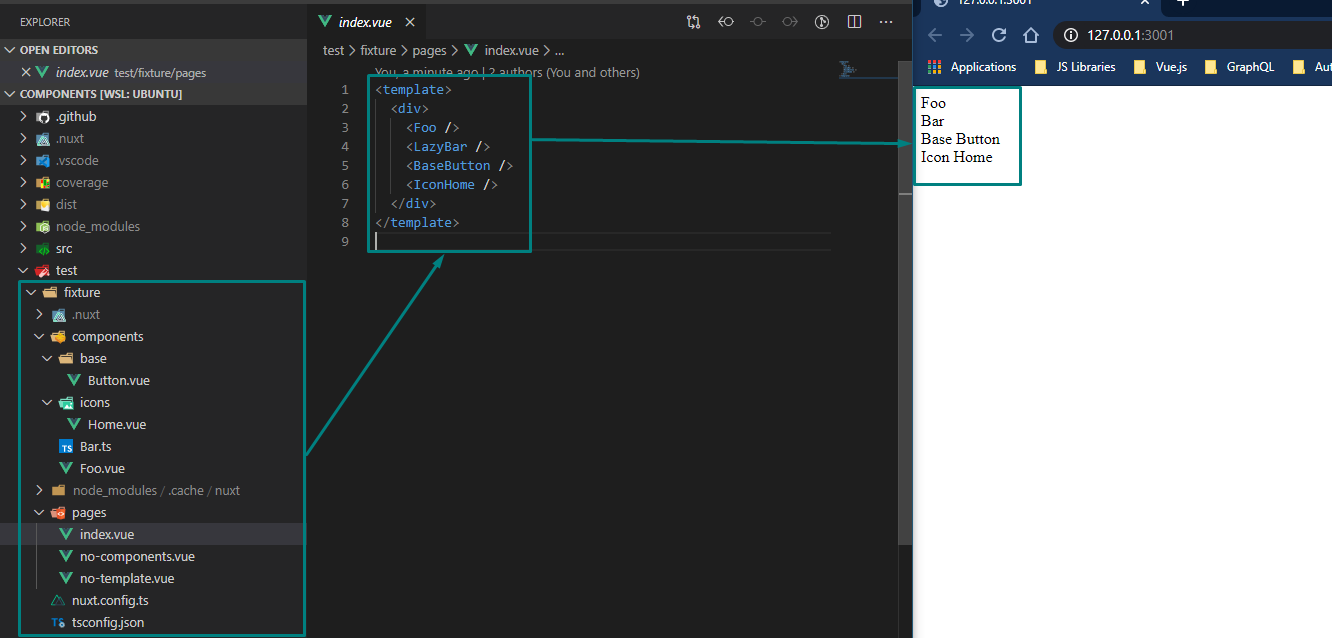This screenshot has height=638, width=1332.
Task: Open the source control changes icon
Action: click(693, 22)
